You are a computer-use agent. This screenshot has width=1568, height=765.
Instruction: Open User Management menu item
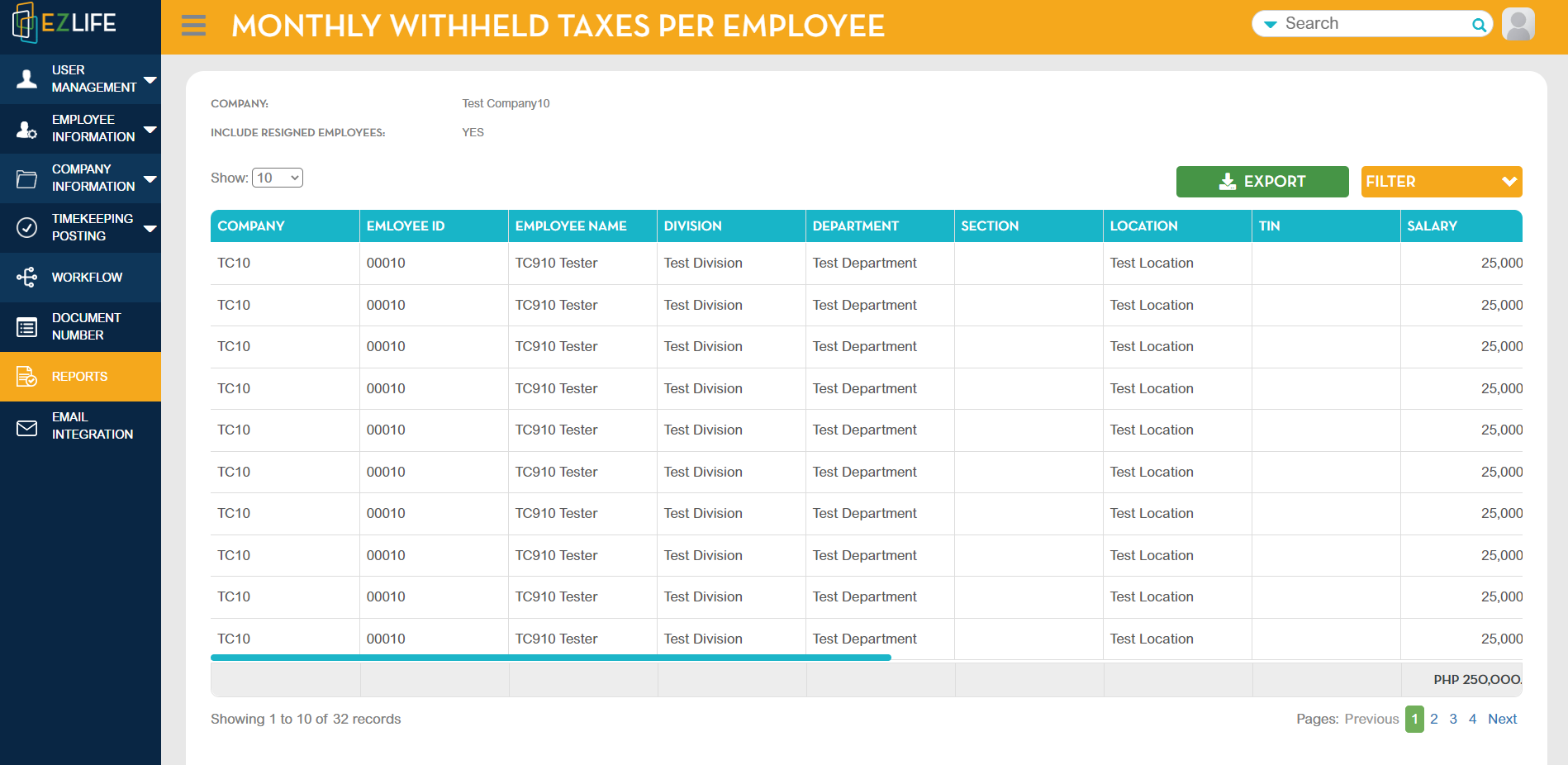coord(80,79)
